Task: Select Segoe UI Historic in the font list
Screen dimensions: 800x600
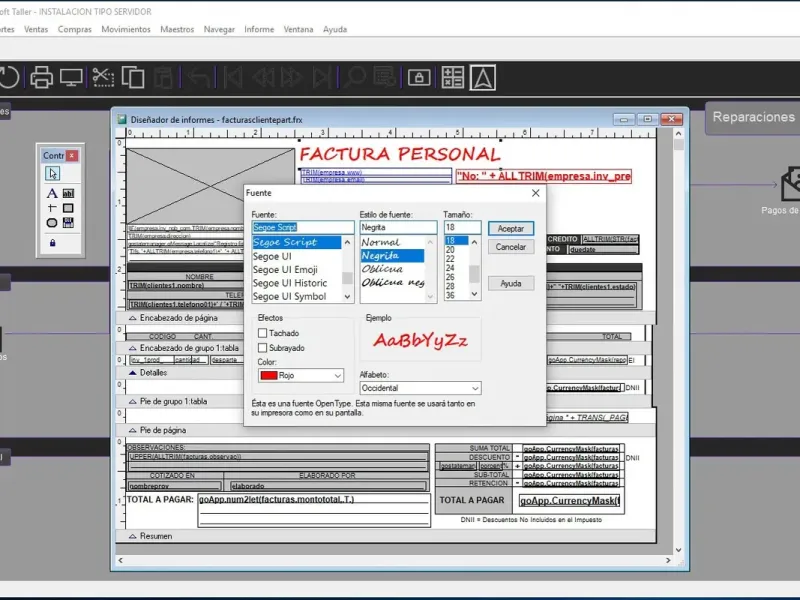Action: (296, 283)
